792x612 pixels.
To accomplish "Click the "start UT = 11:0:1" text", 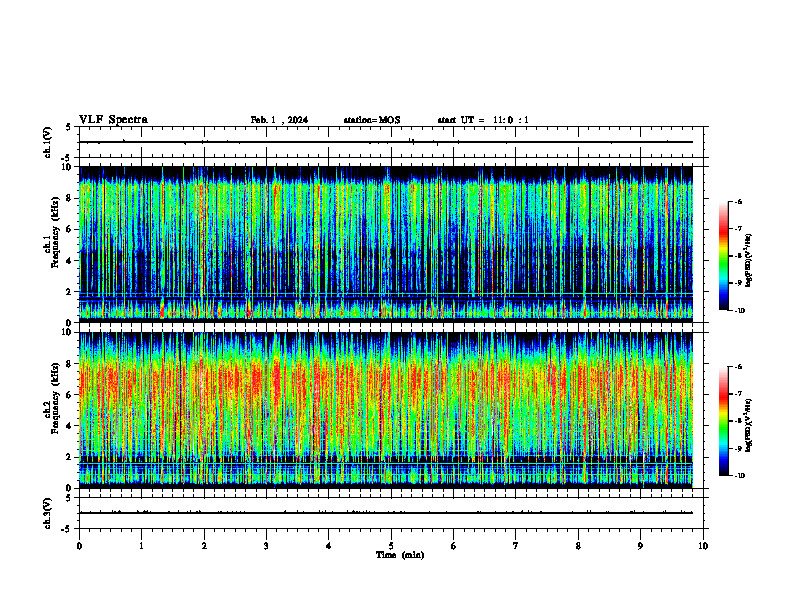I will [483, 120].
